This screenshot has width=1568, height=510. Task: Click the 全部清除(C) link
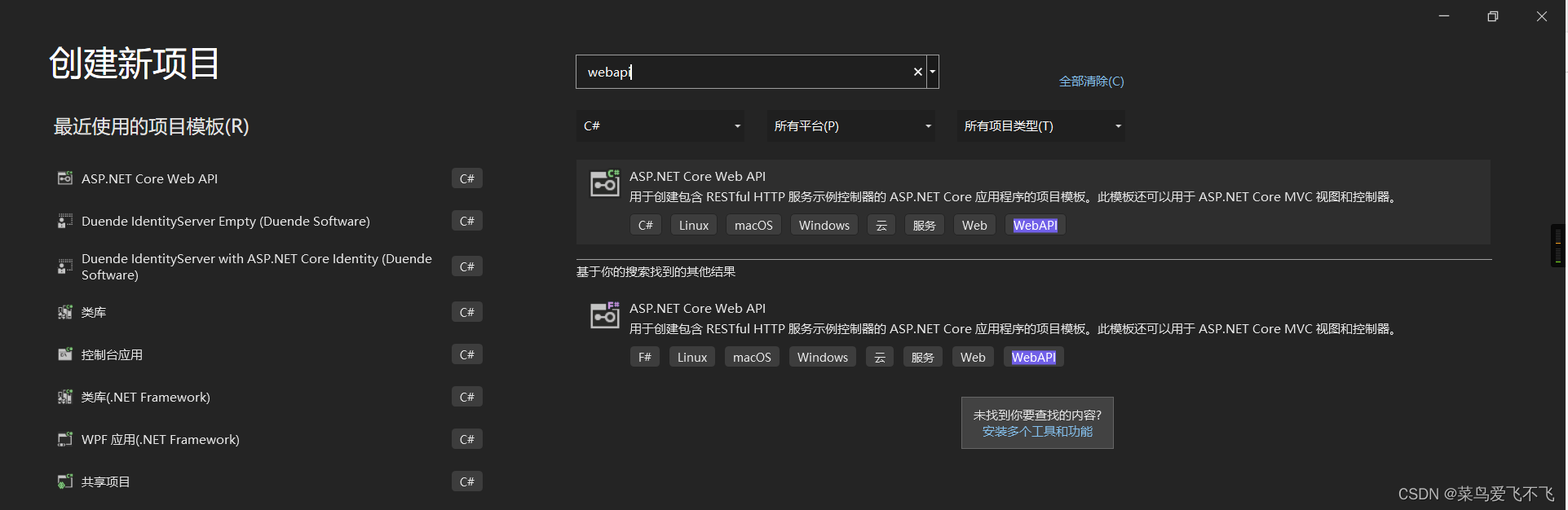(1091, 81)
